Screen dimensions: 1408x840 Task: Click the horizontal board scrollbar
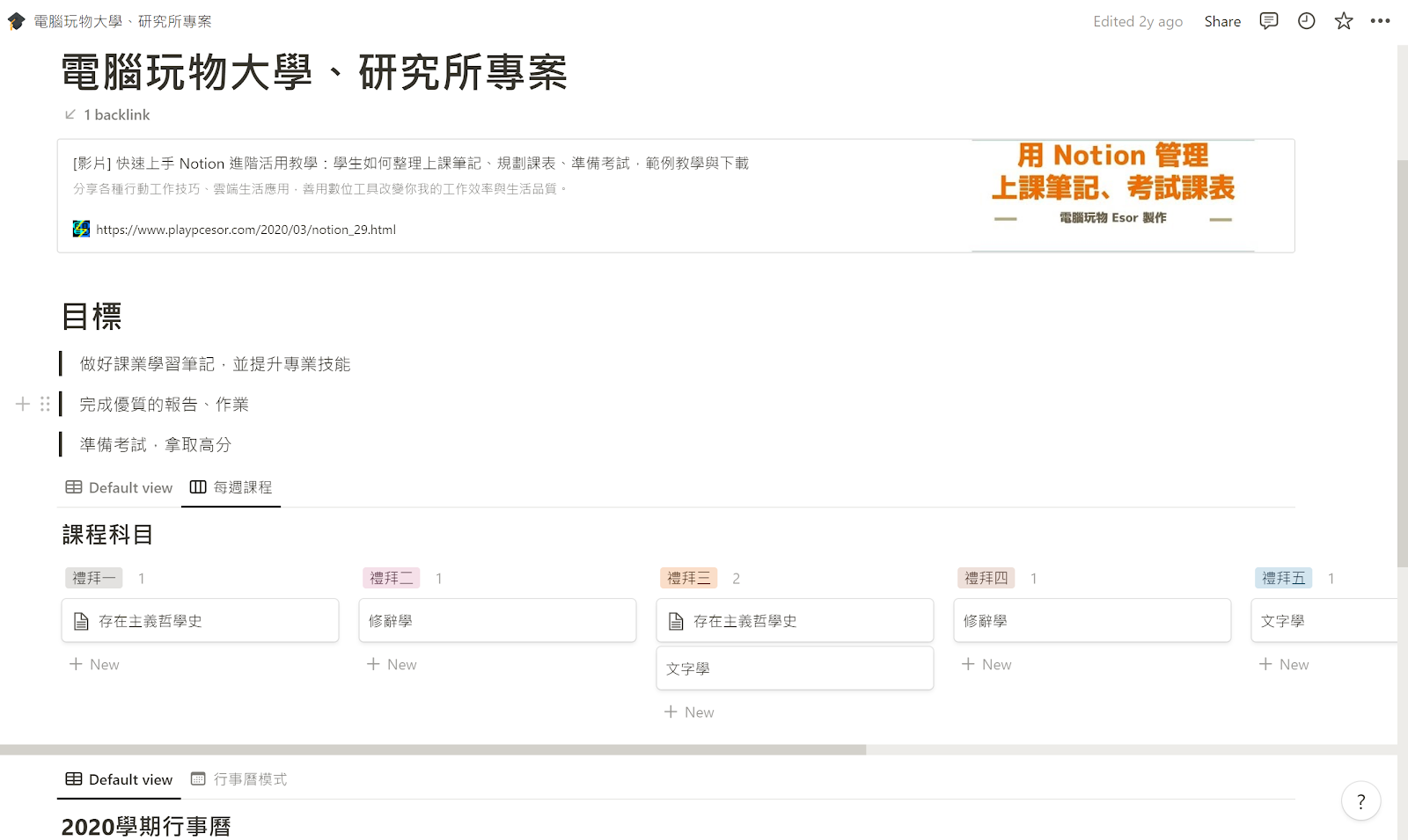(433, 749)
